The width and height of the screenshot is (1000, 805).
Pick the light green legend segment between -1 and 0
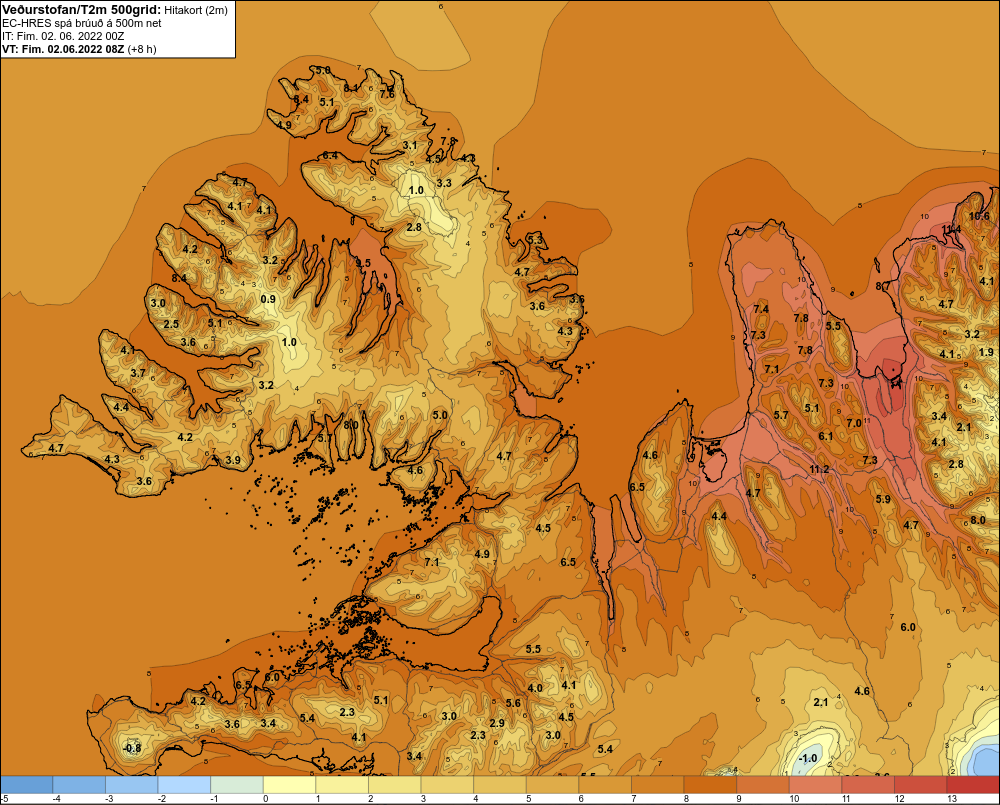[237, 785]
